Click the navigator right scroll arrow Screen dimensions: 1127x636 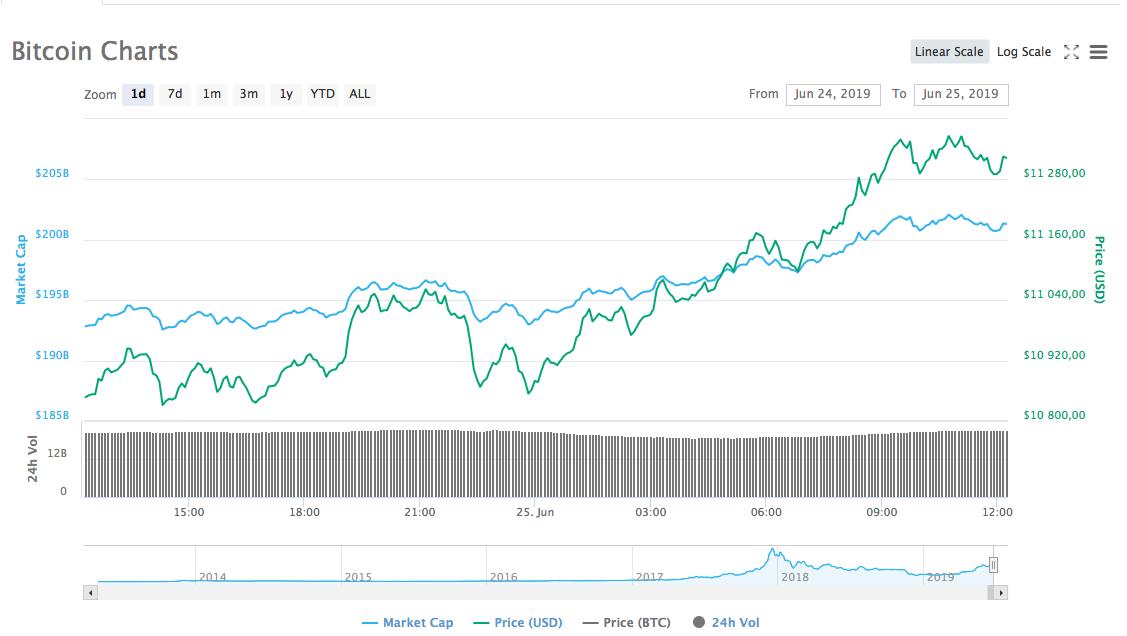click(1000, 593)
